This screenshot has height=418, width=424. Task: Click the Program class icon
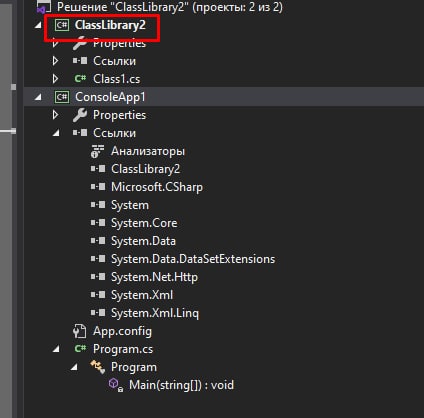click(98, 367)
